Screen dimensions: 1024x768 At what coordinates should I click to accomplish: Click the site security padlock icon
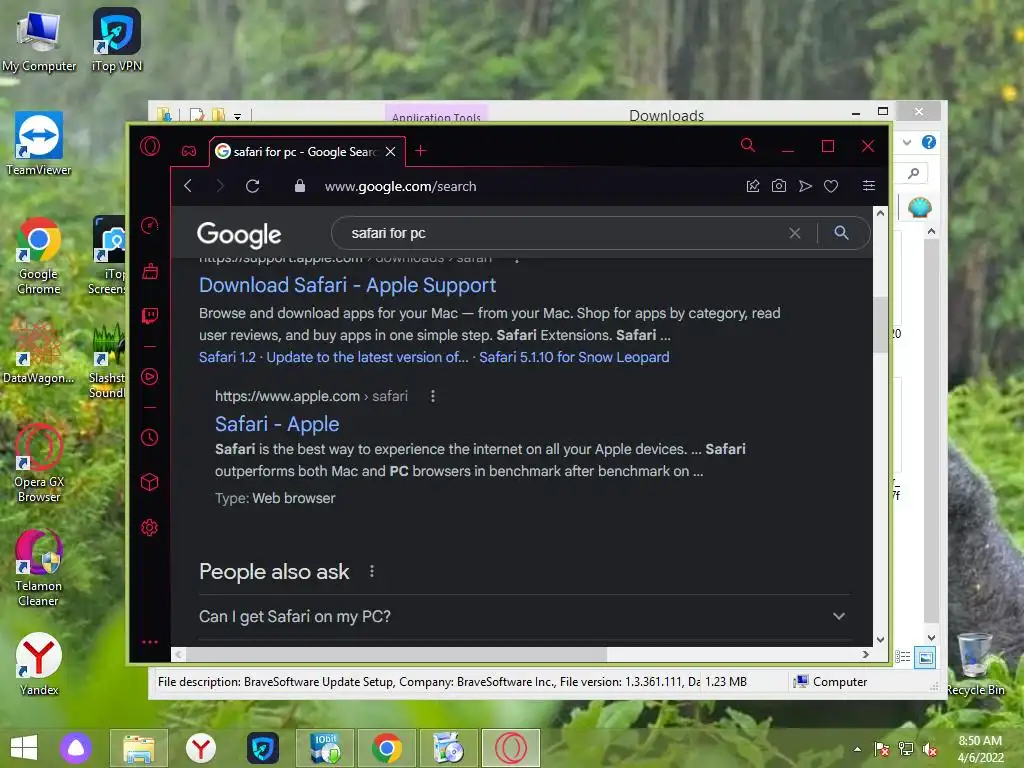pos(300,186)
